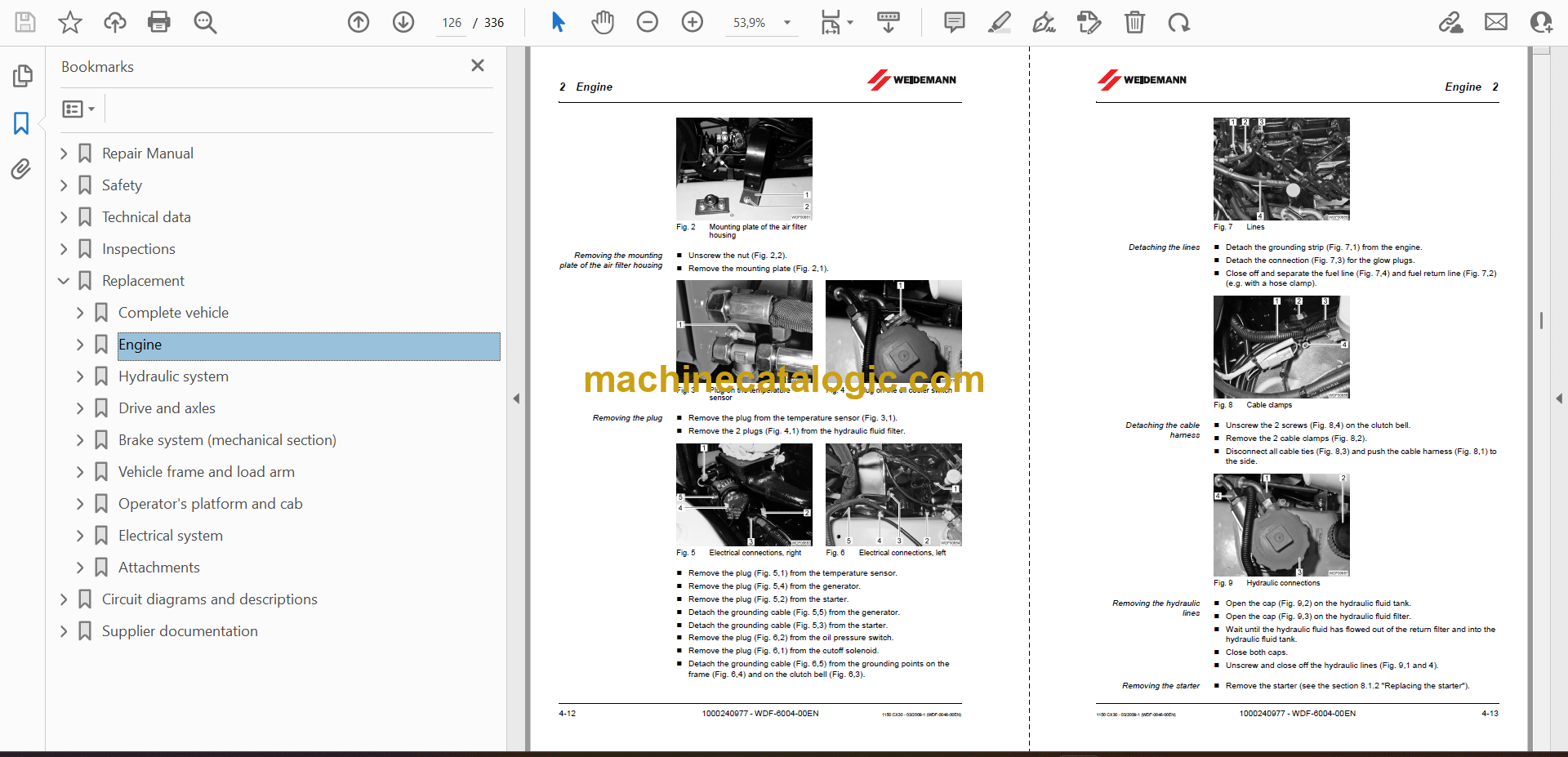Expand the Hydraulic system bookmark
Image resolution: width=1568 pixels, height=757 pixels.
(80, 376)
